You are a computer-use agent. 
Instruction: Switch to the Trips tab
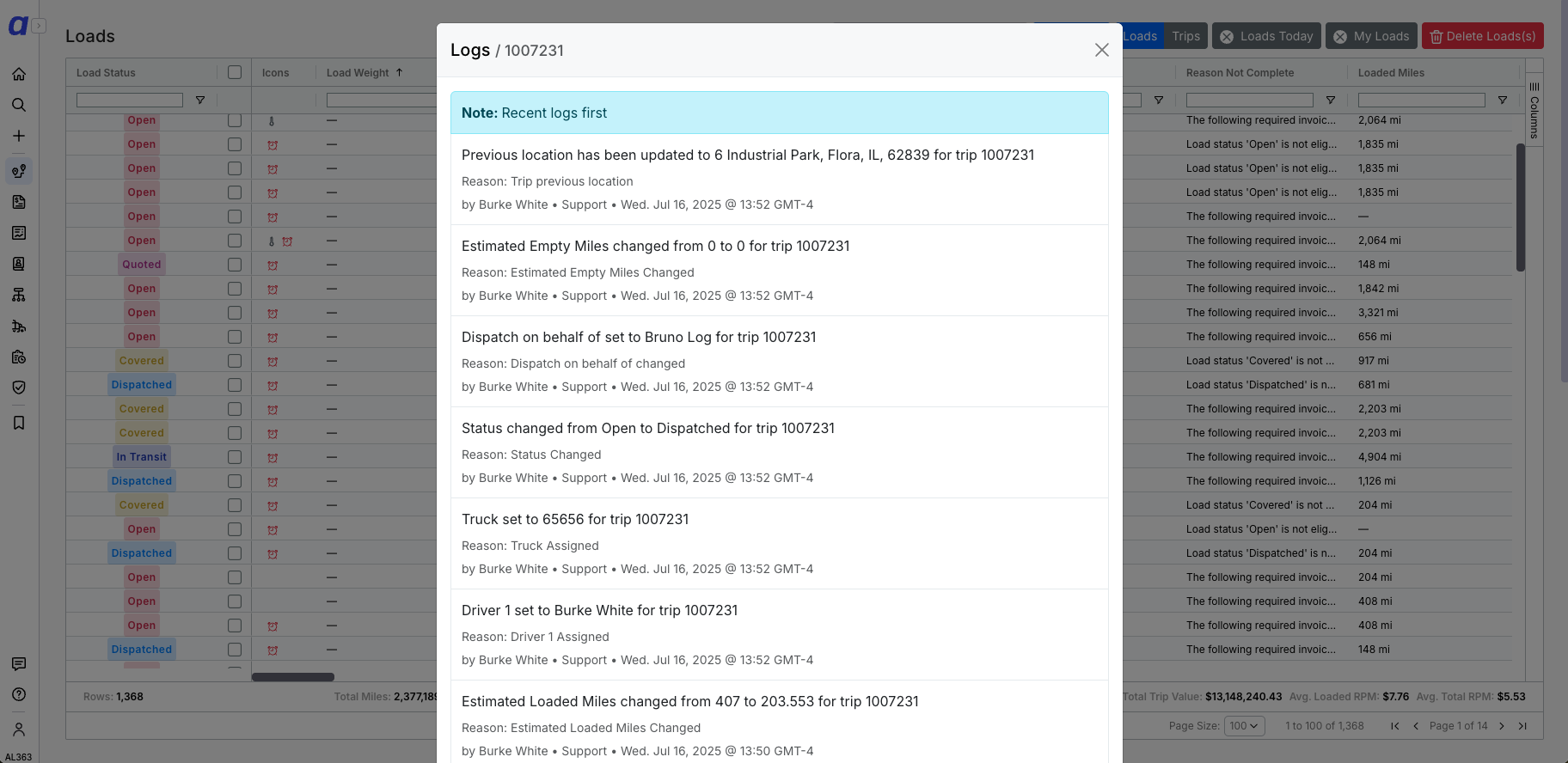[1185, 36]
